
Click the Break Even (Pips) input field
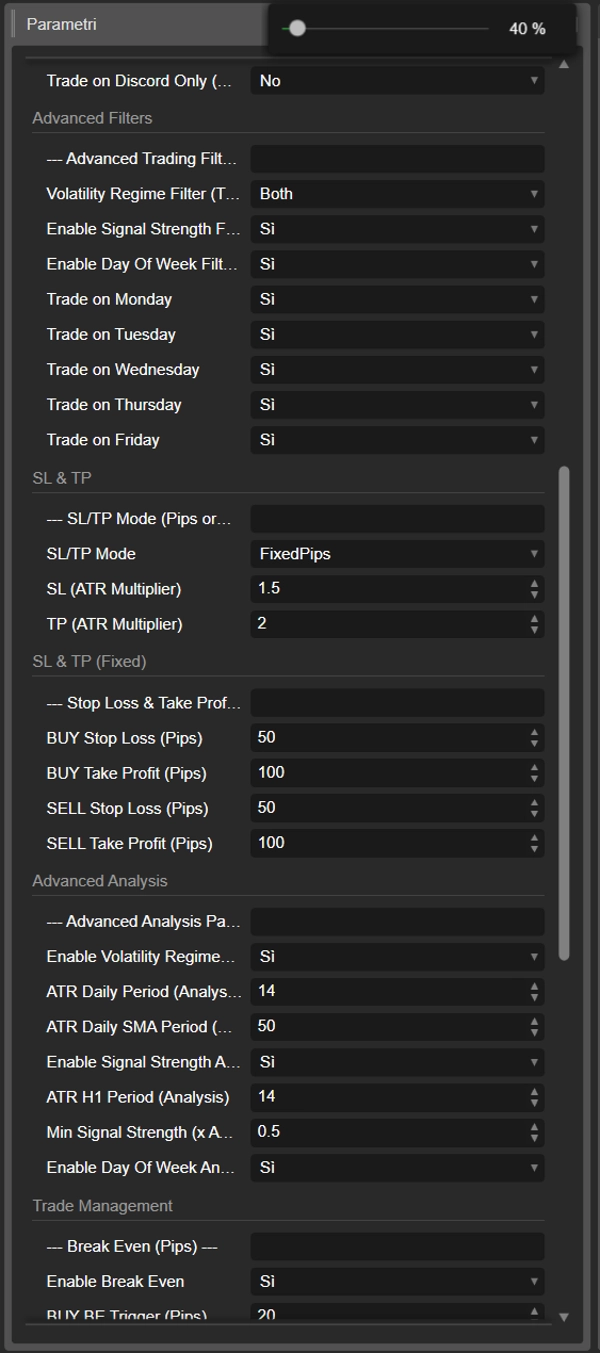click(397, 1246)
